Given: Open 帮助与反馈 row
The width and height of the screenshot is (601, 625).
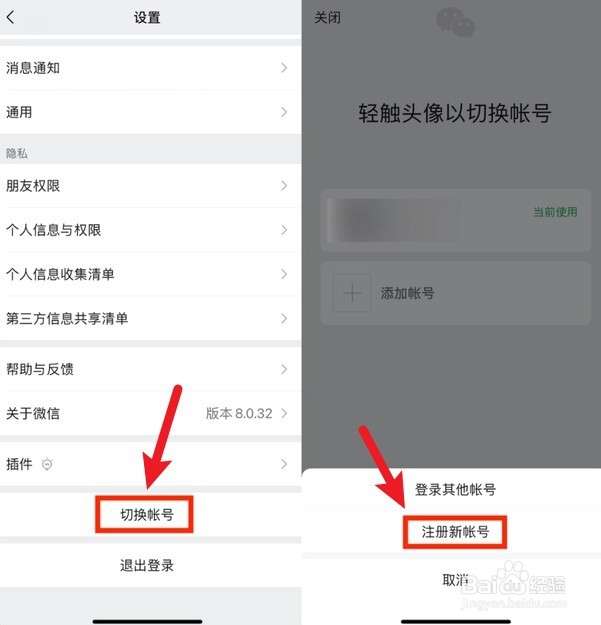Looking at the screenshot, I should tap(150, 369).
